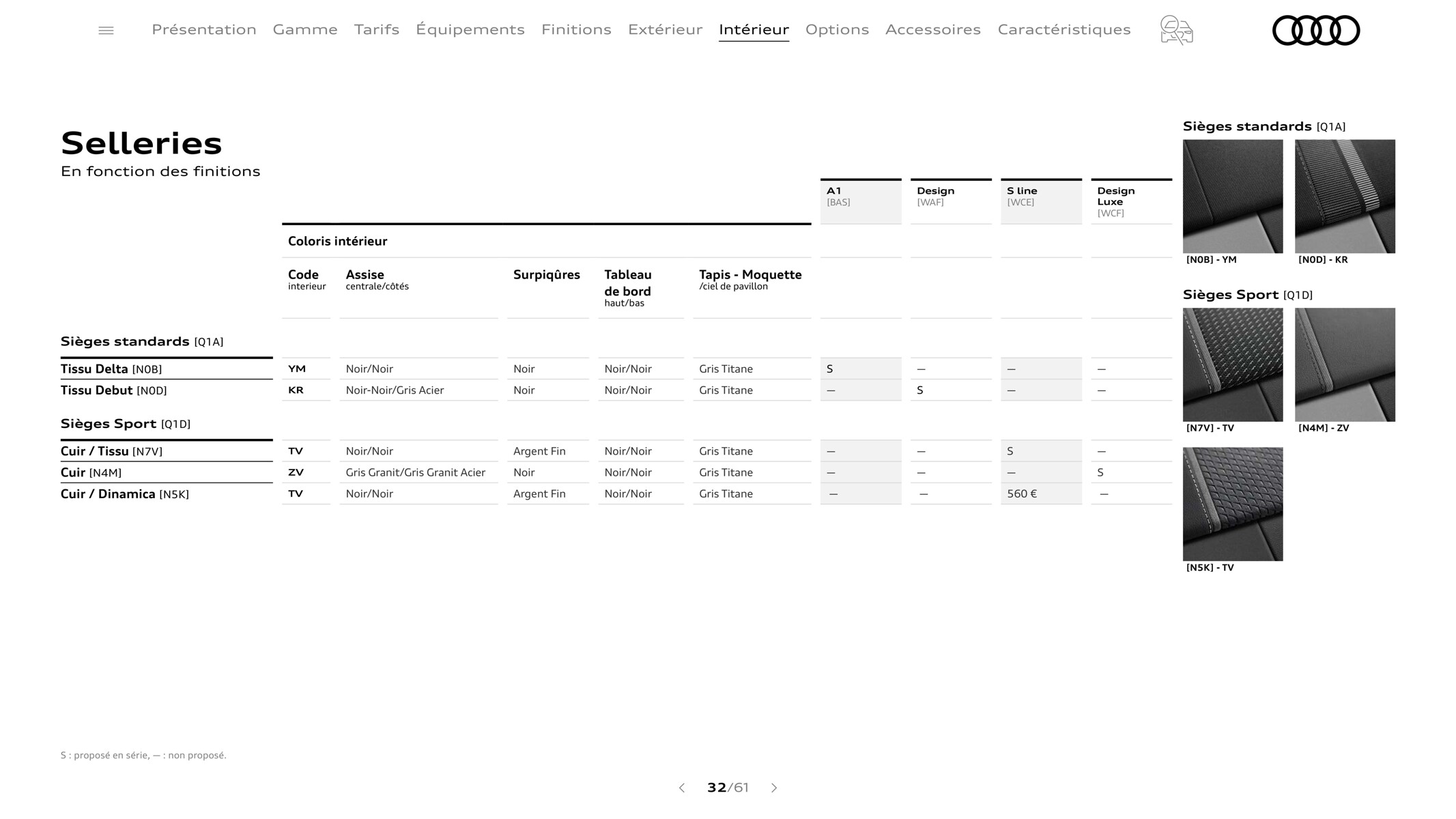
Task: Click the [N0D] - KR seat swatch
Action: (1345, 197)
